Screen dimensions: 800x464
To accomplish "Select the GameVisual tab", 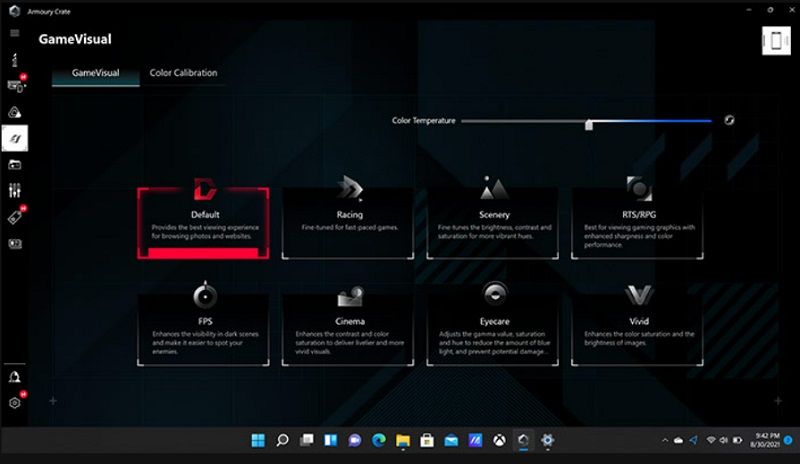I will pyautogui.click(x=95, y=73).
